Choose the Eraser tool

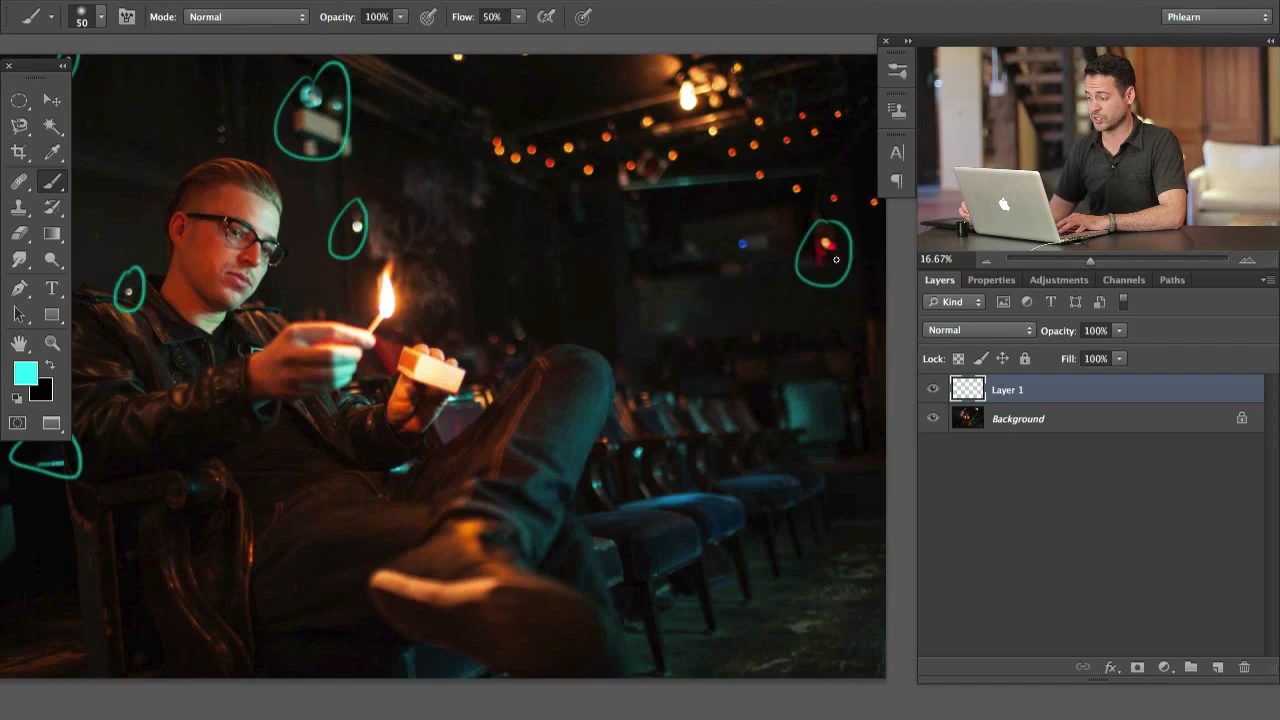click(19, 233)
